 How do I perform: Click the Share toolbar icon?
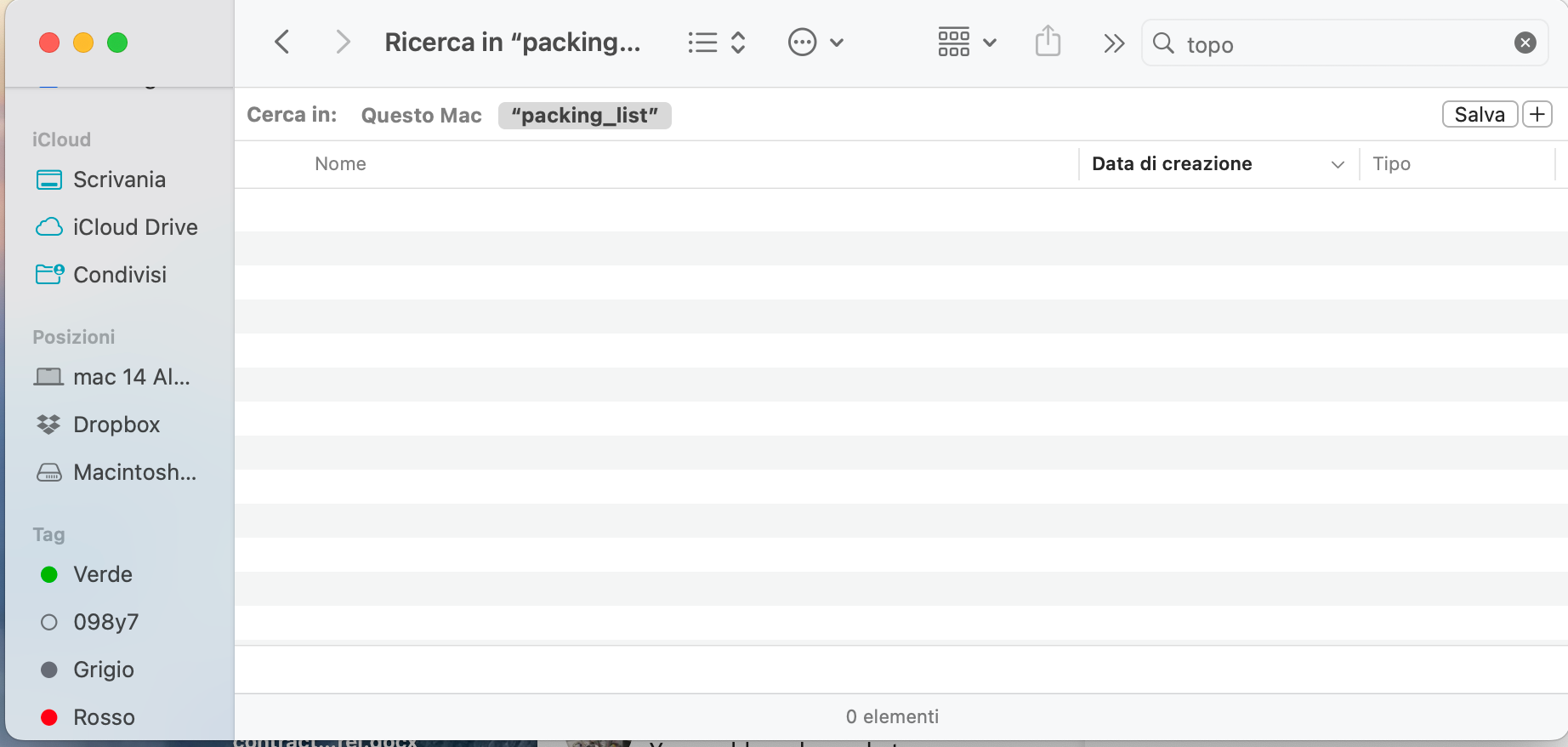pos(1048,42)
